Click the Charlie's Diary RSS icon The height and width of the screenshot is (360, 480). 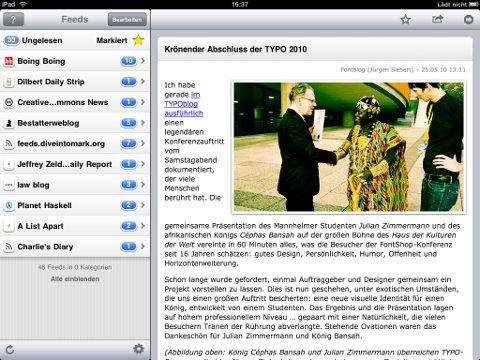click(x=9, y=247)
